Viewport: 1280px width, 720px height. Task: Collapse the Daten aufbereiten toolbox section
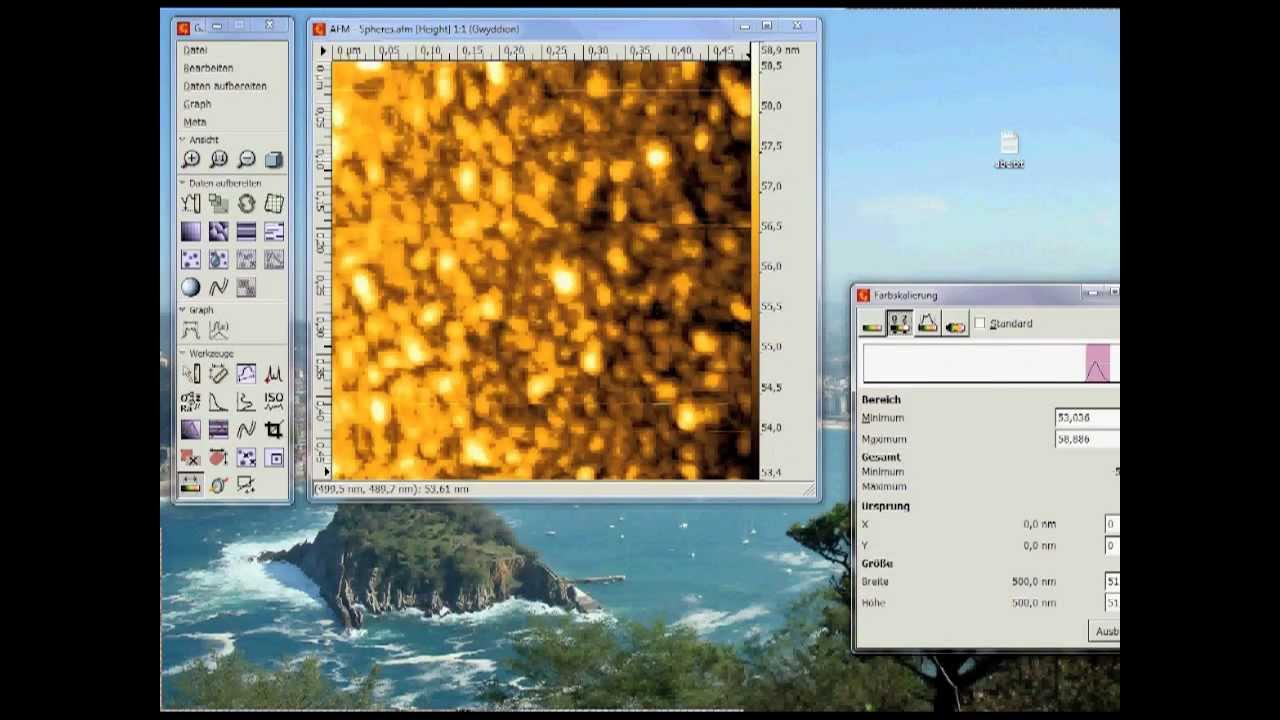[x=221, y=183]
